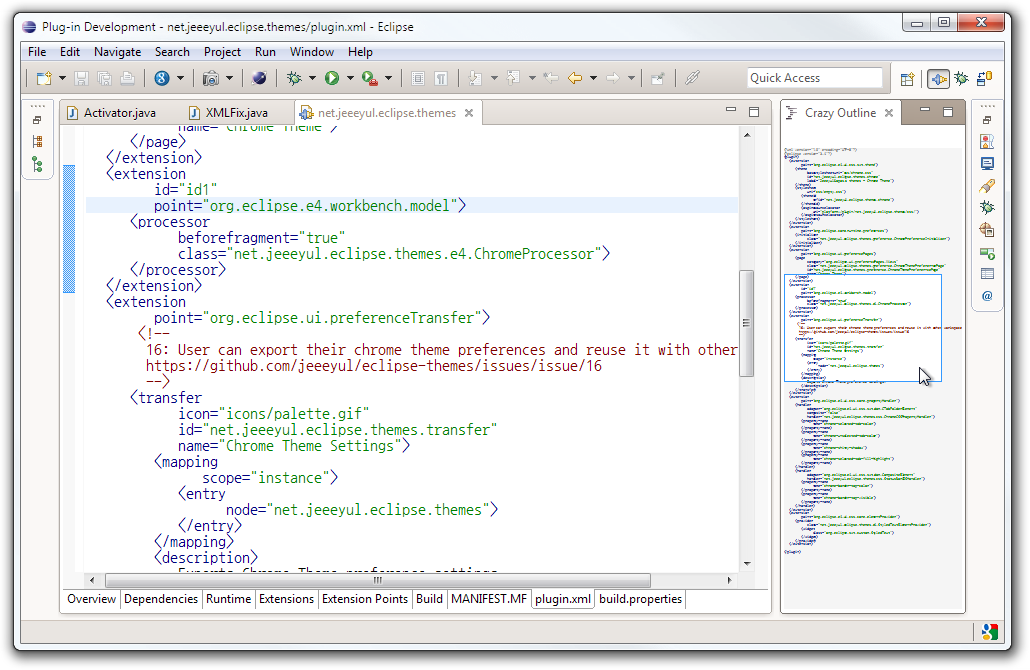This screenshot has height=670, width=1030.
Task: Open the Navigate menu
Action: tap(117, 52)
